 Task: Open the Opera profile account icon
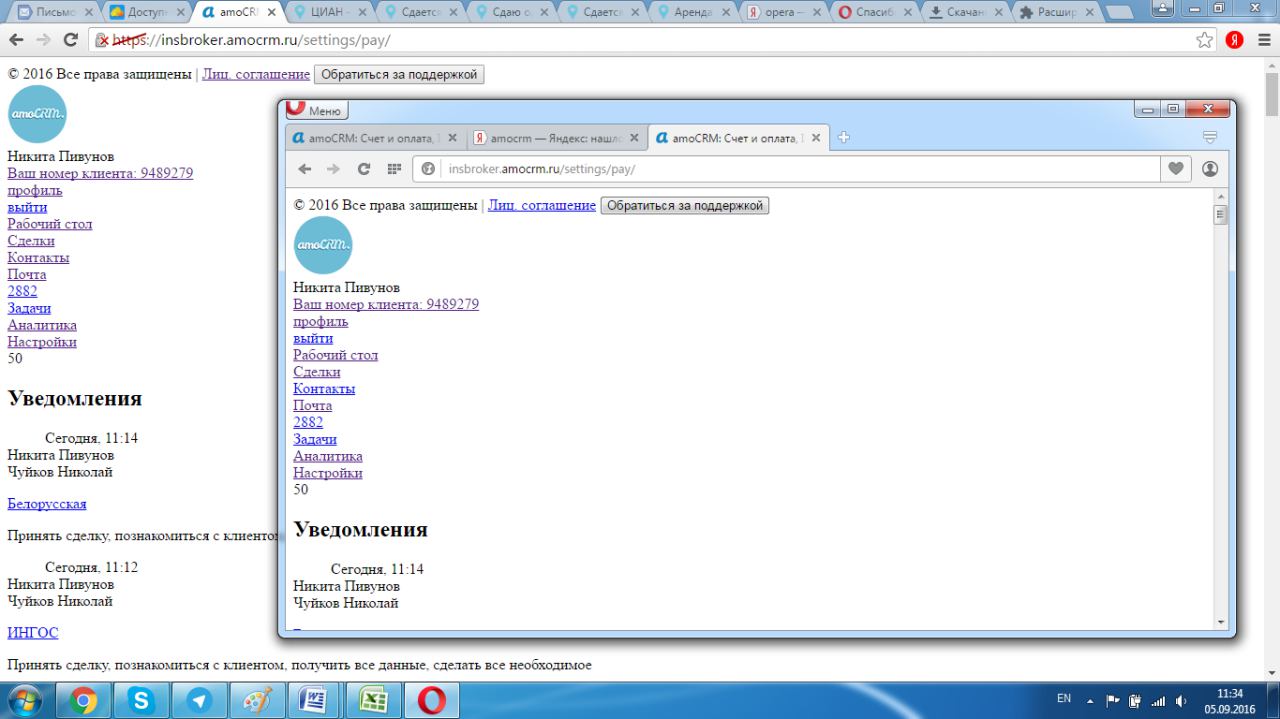1210,169
